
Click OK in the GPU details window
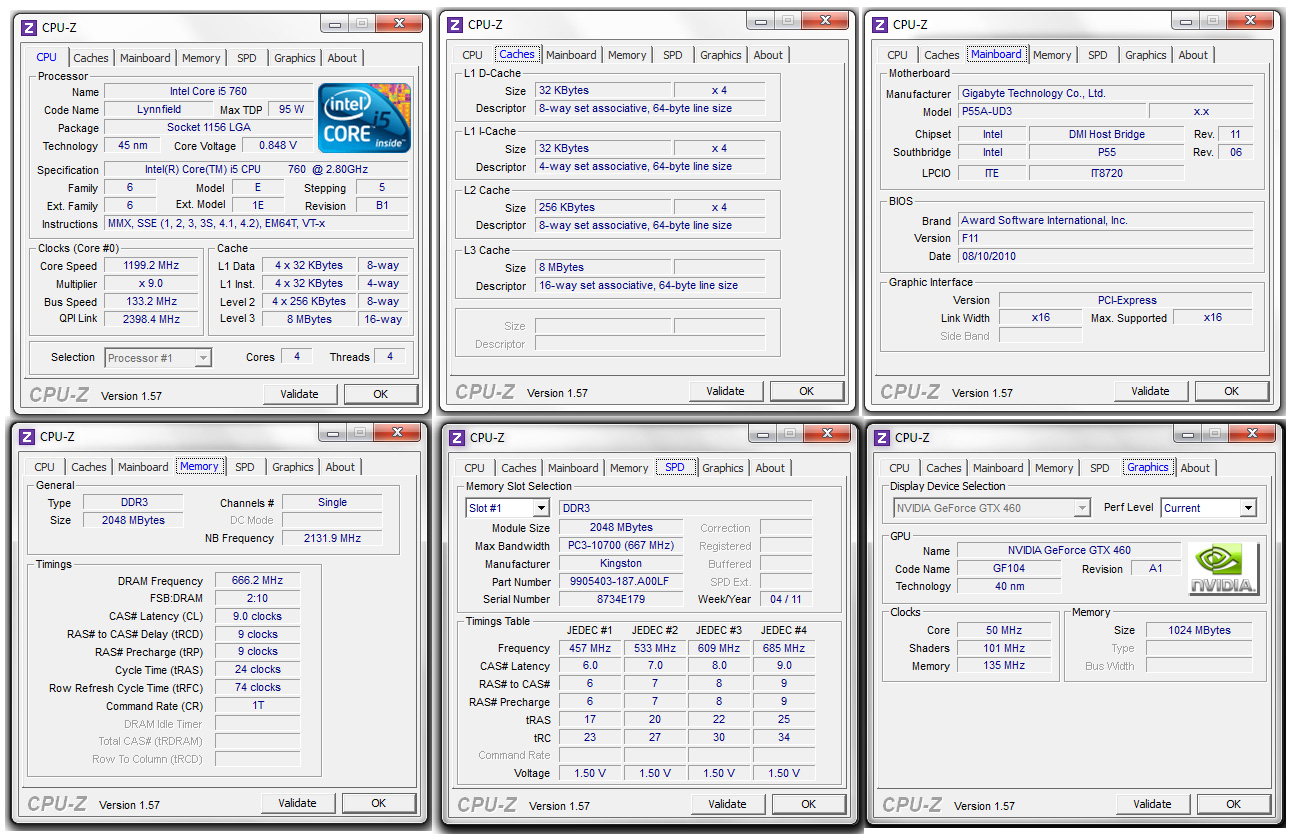point(1234,804)
